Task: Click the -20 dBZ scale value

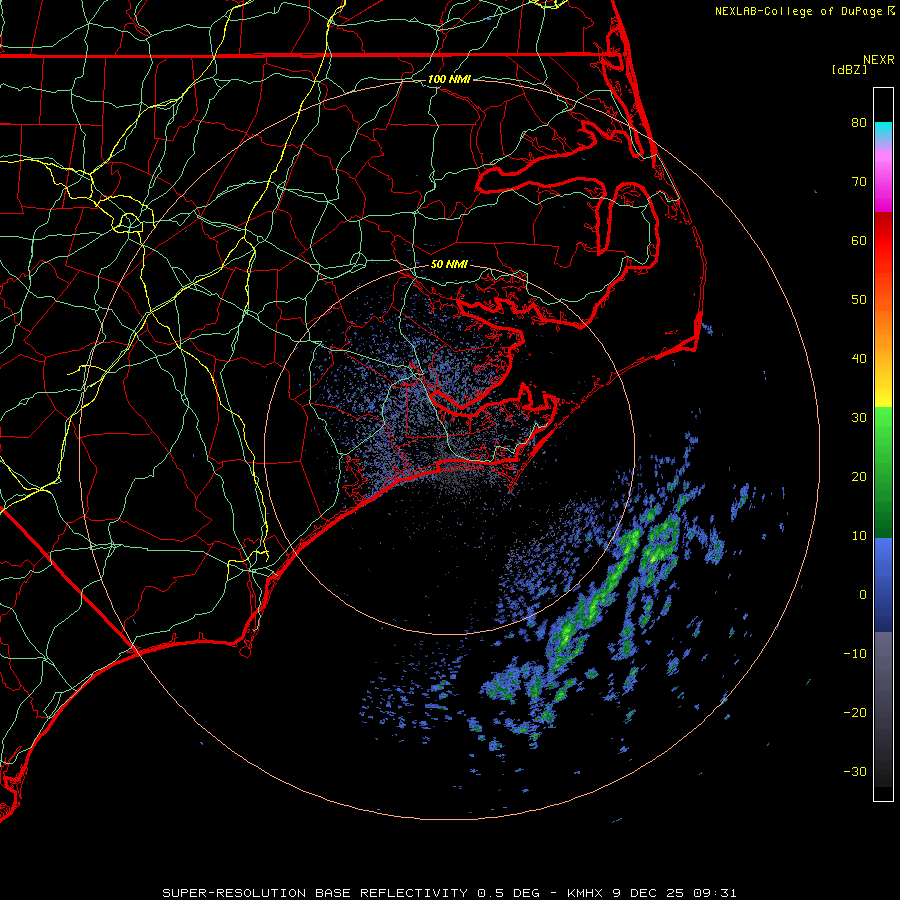Action: [x=855, y=712]
